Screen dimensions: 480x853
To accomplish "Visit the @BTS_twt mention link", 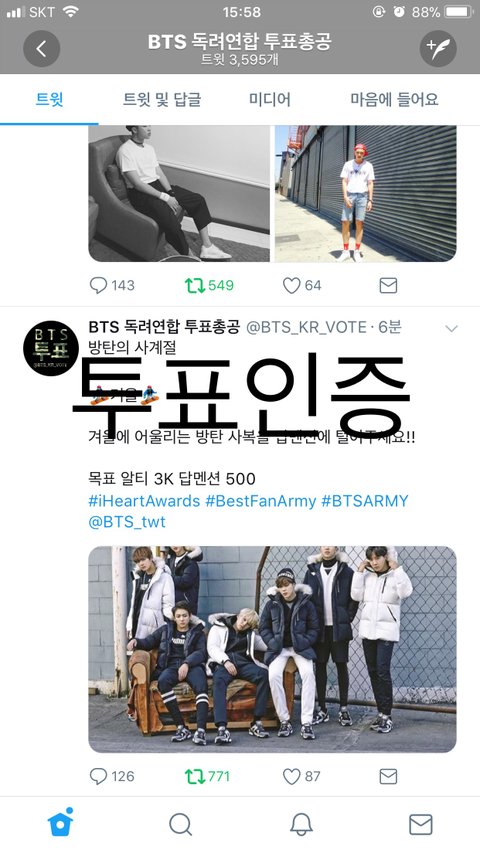I will 127,522.
